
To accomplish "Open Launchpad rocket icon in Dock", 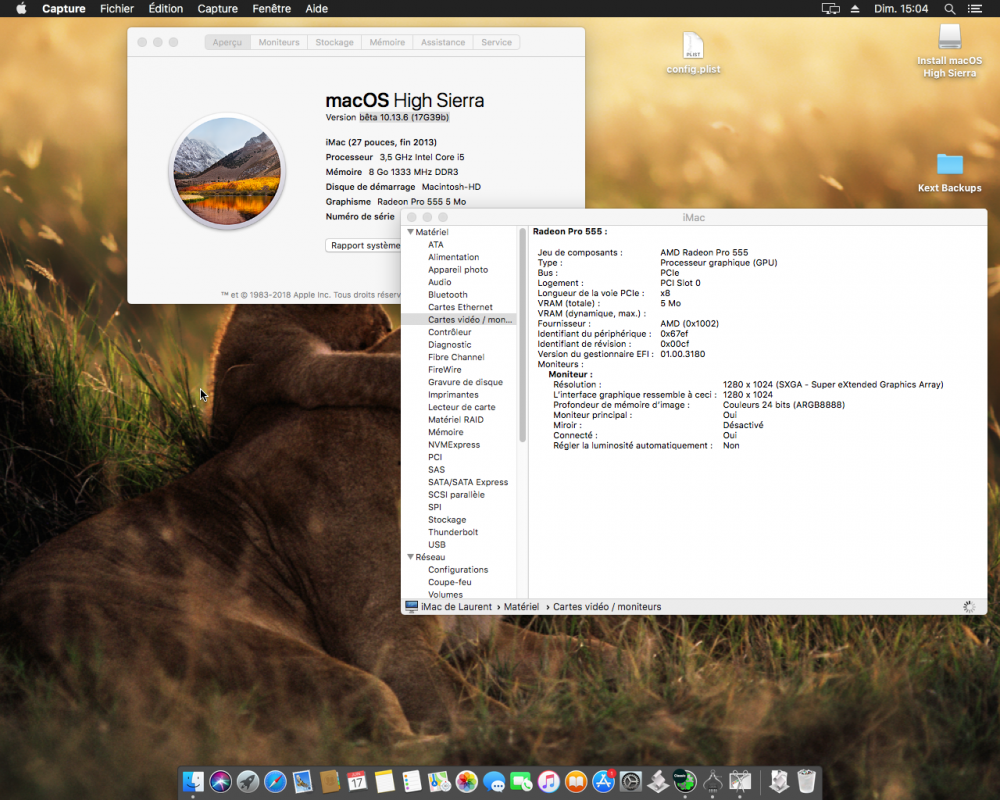I will [248, 781].
